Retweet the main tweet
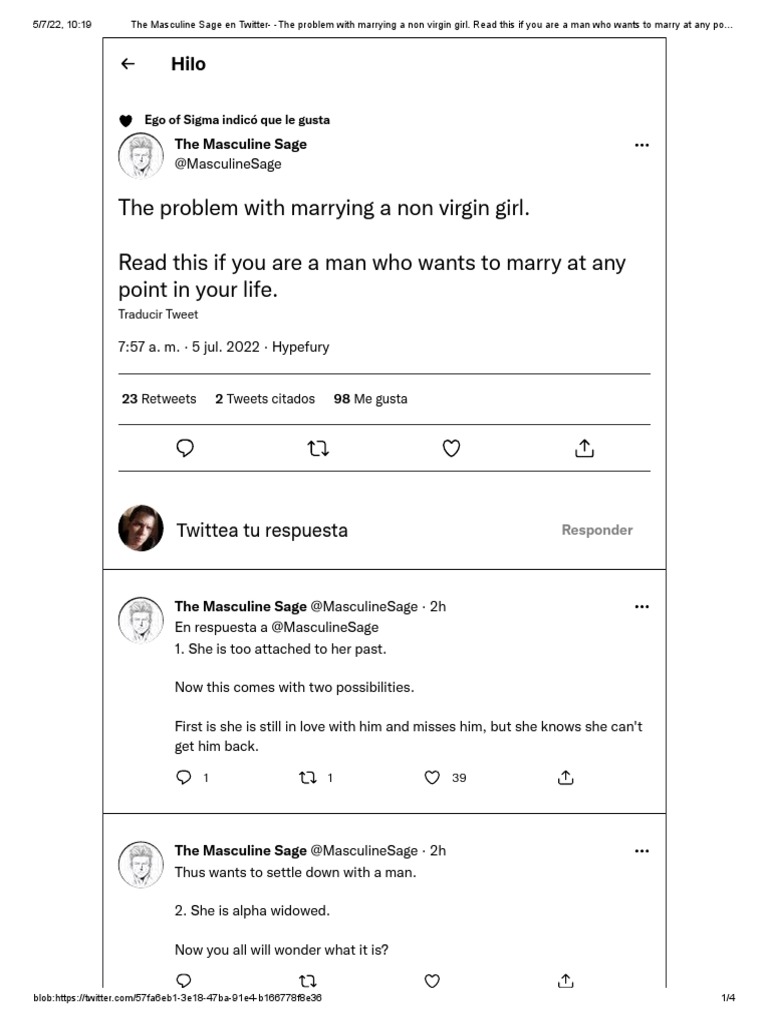The width and height of the screenshot is (768, 1024). point(318,449)
